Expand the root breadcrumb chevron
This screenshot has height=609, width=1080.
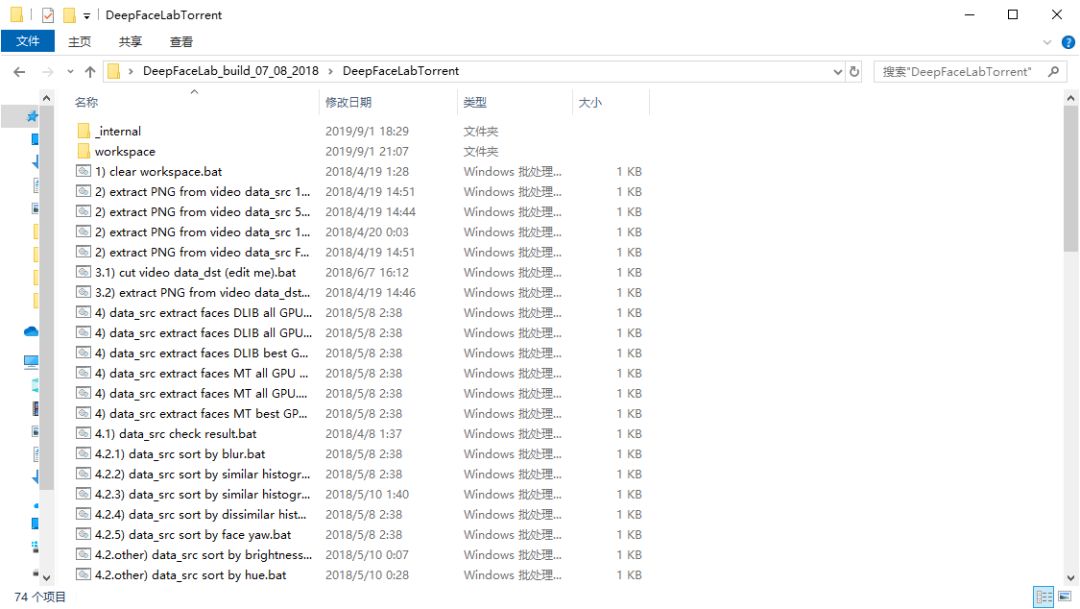[130, 71]
